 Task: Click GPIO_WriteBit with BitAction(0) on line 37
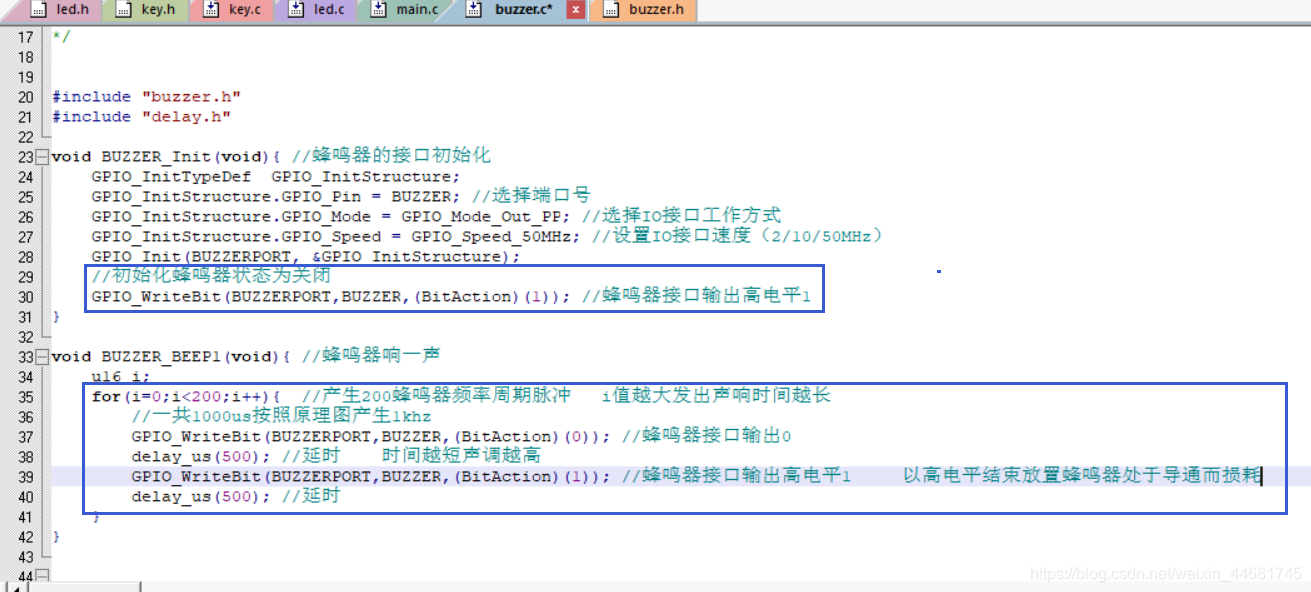(x=371, y=437)
